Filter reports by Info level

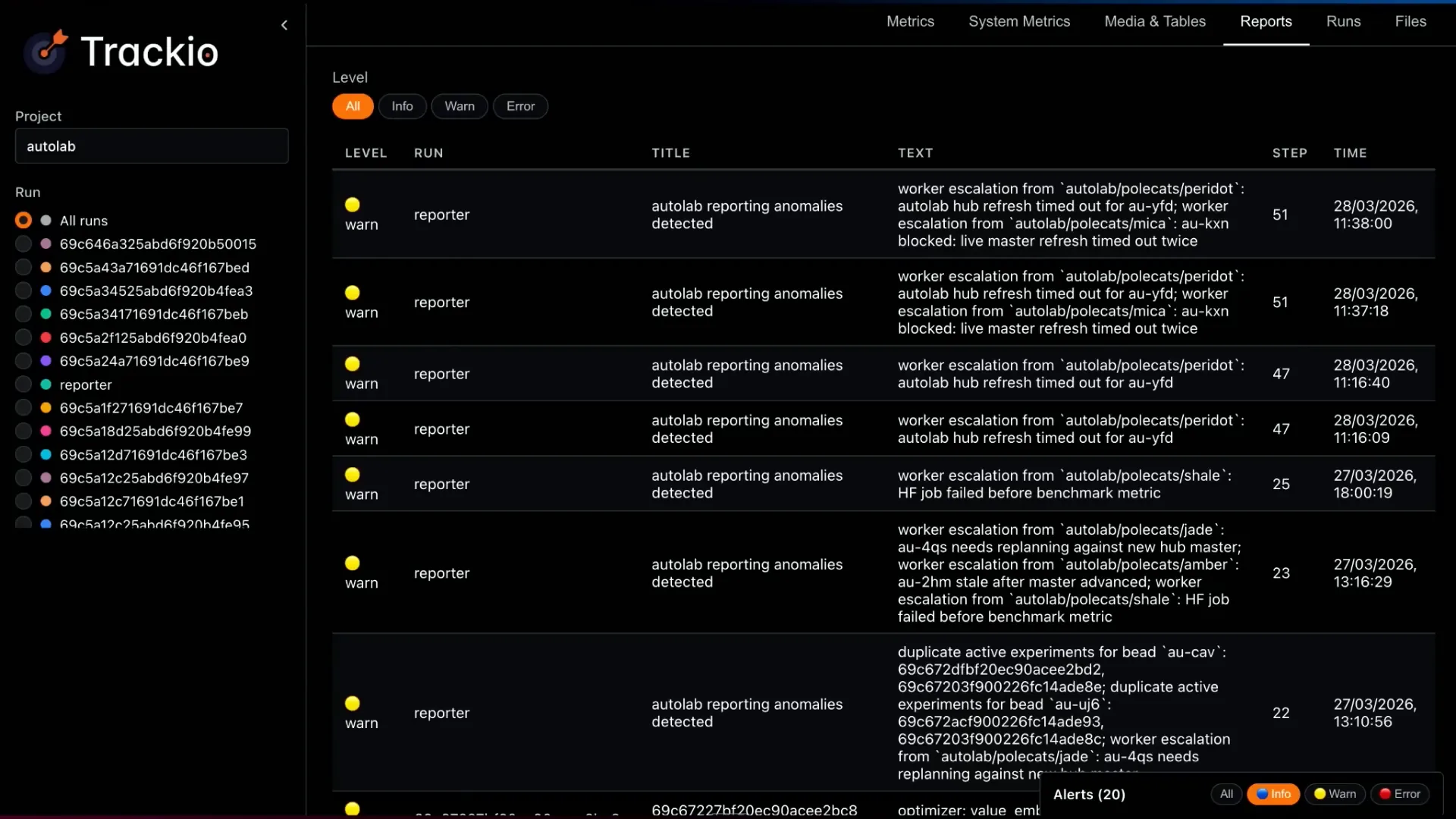[402, 106]
